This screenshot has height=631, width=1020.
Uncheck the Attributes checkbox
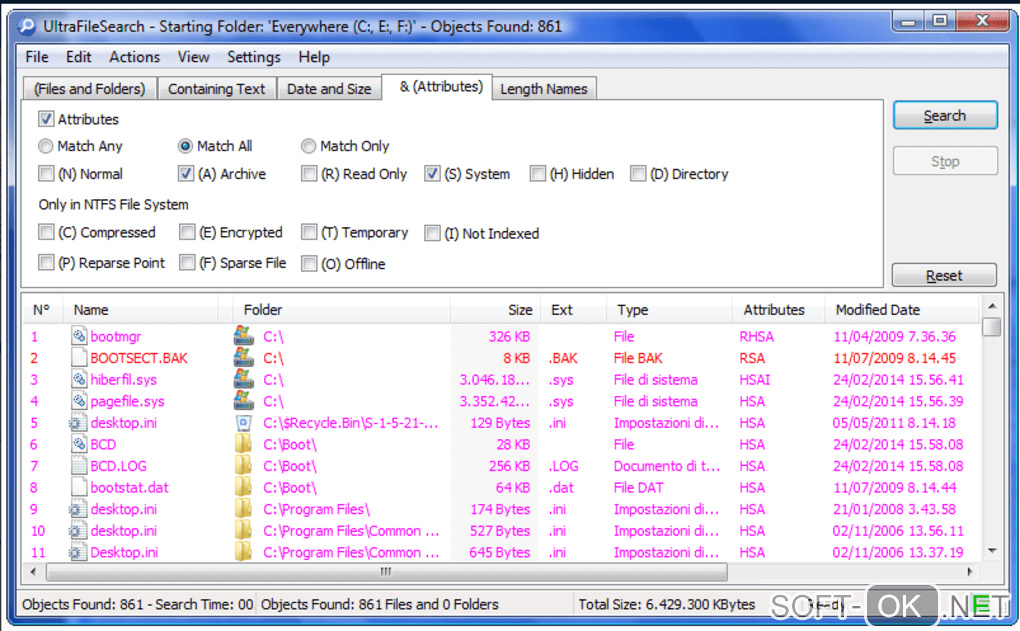(46, 119)
